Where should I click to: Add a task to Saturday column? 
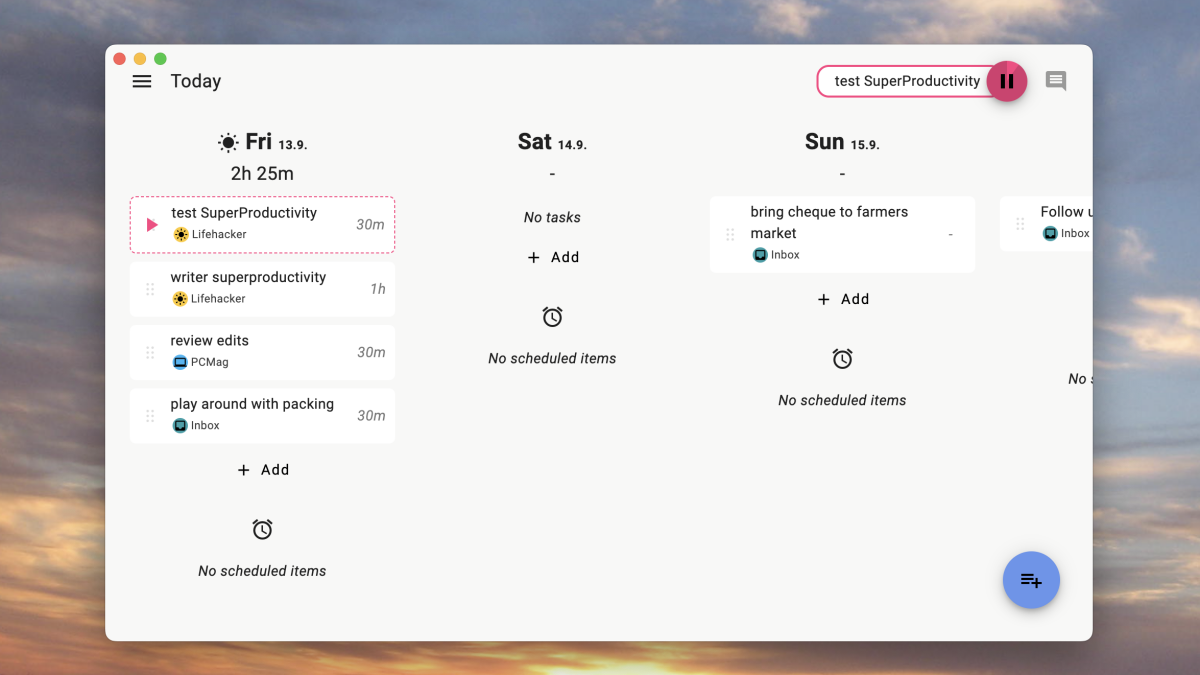553,257
